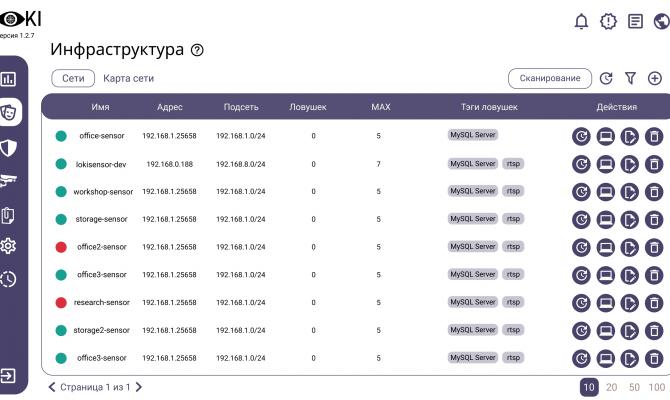Restart lokisensor-dev using its clock-arrow icon
This screenshot has width=670, height=400.
(x=581, y=164)
